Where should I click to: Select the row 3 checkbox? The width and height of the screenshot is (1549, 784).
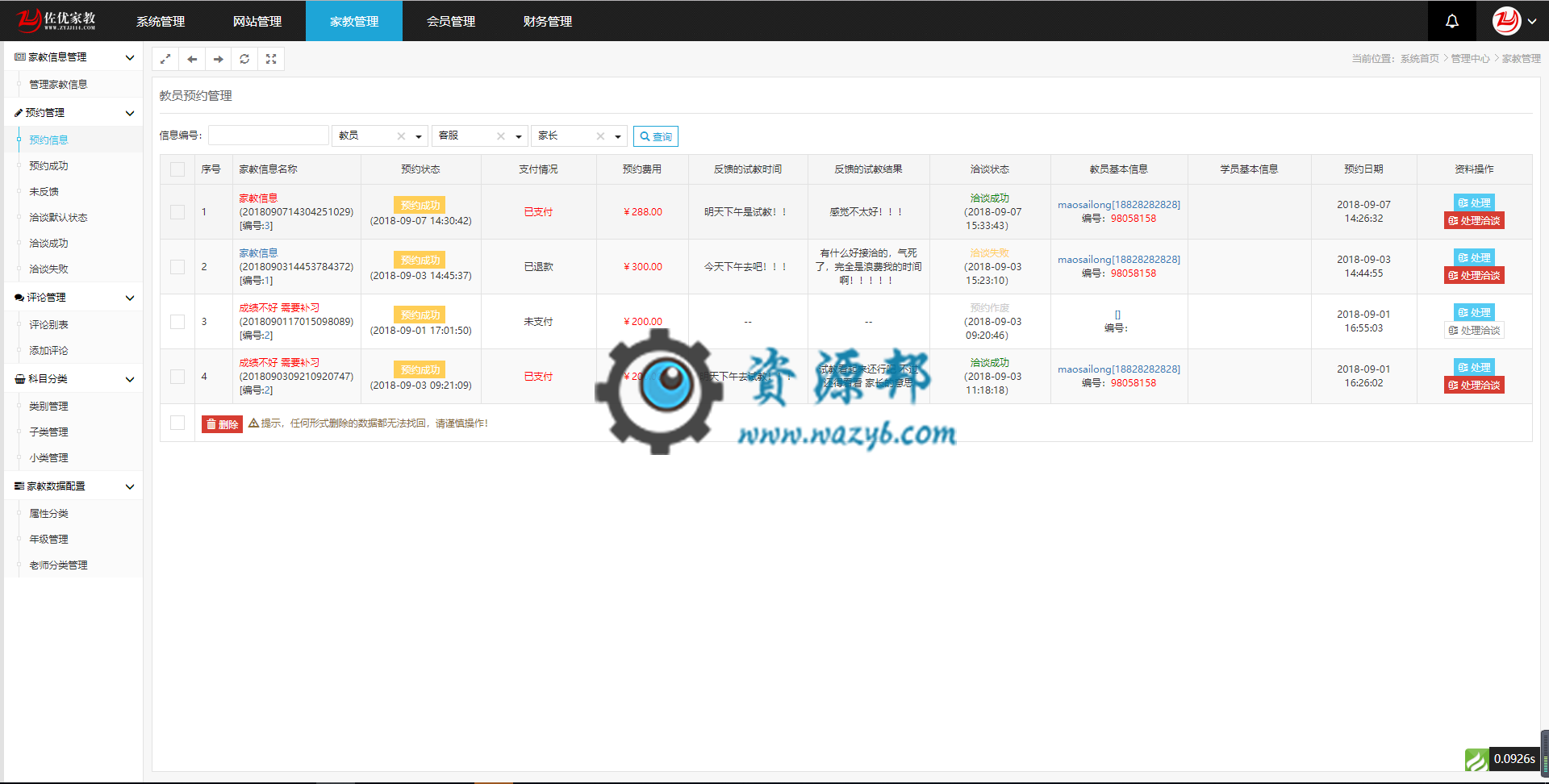click(x=177, y=322)
